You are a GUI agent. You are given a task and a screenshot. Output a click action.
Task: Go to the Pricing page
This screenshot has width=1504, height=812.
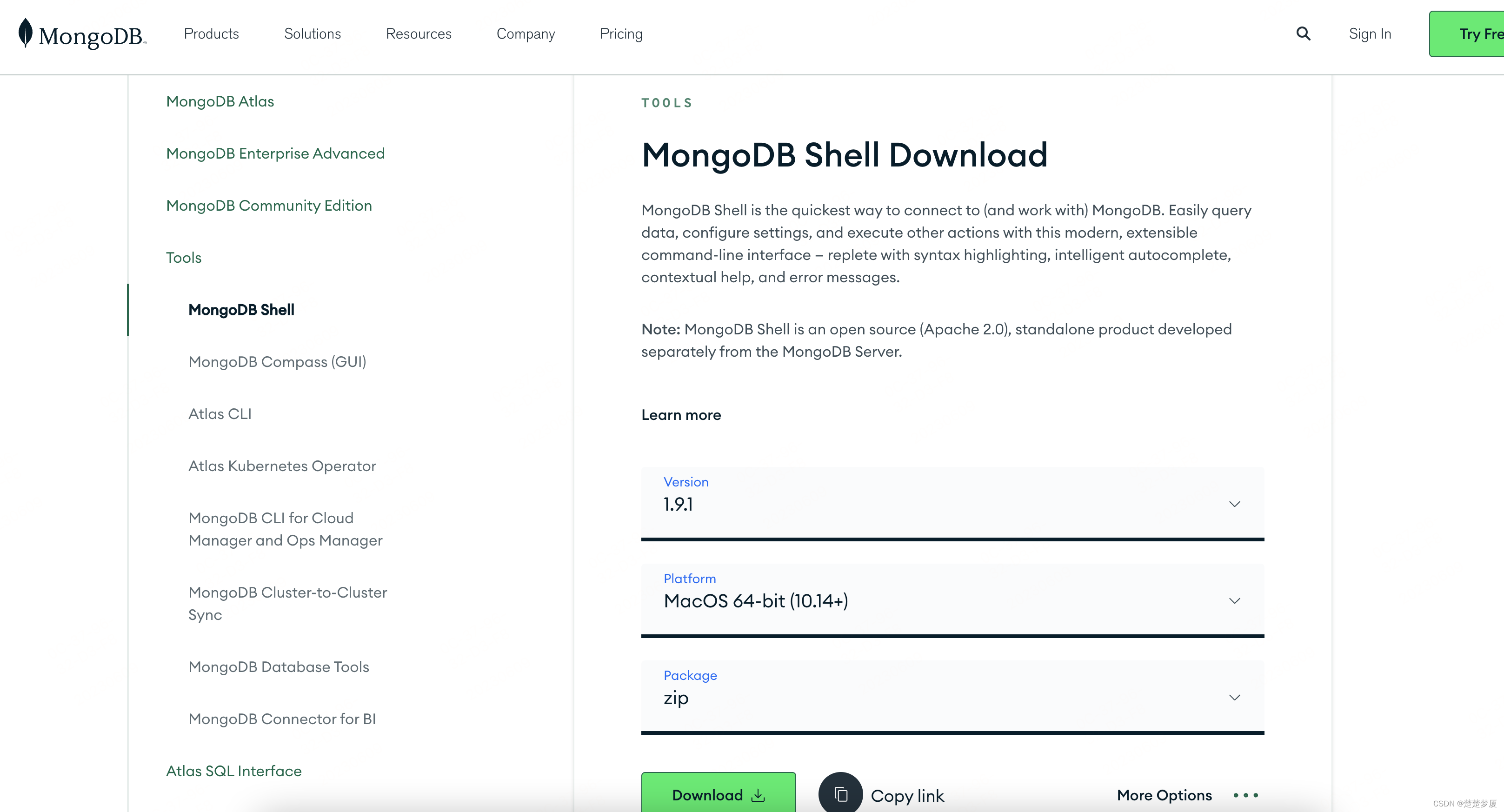click(x=621, y=34)
